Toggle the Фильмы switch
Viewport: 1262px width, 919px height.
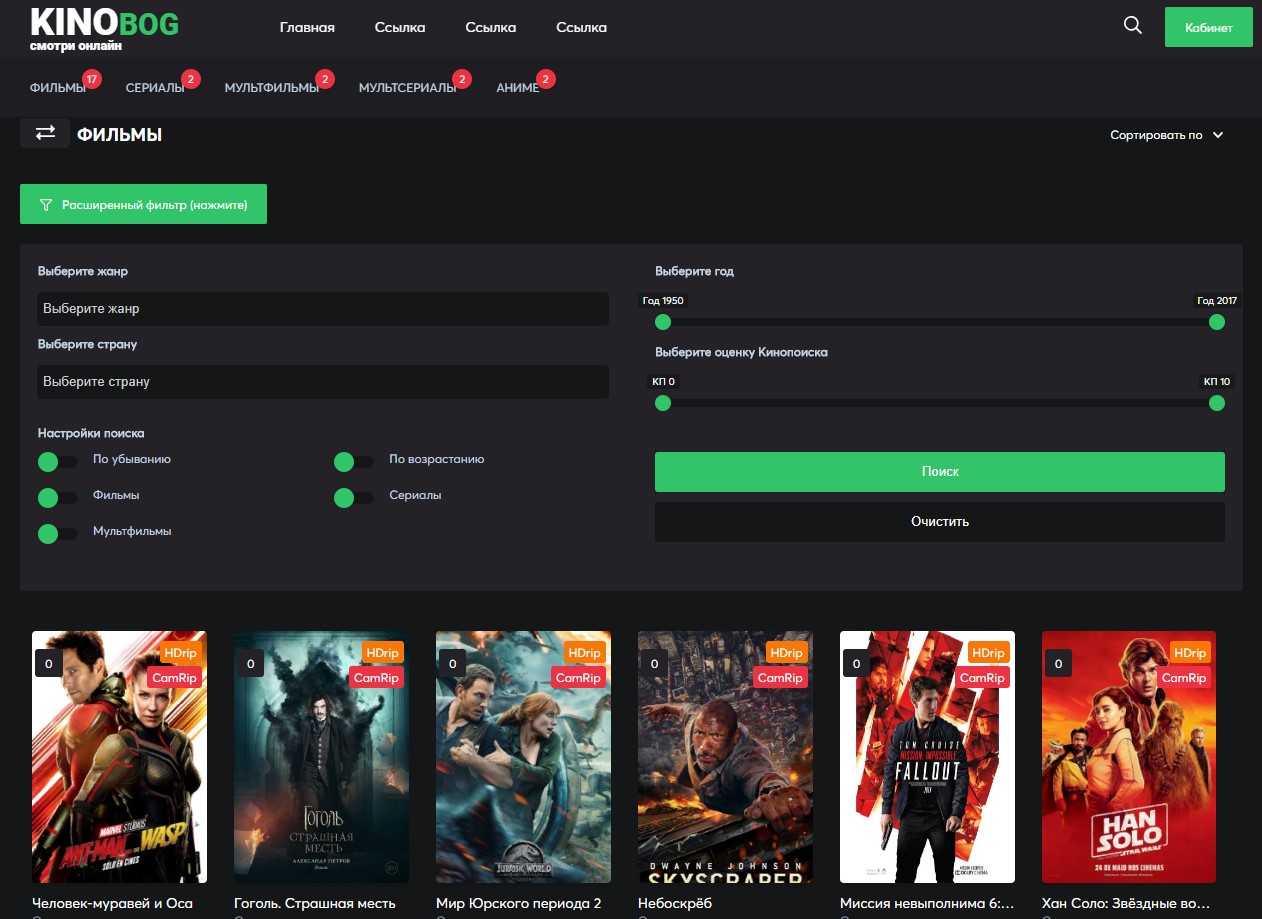(x=57, y=497)
